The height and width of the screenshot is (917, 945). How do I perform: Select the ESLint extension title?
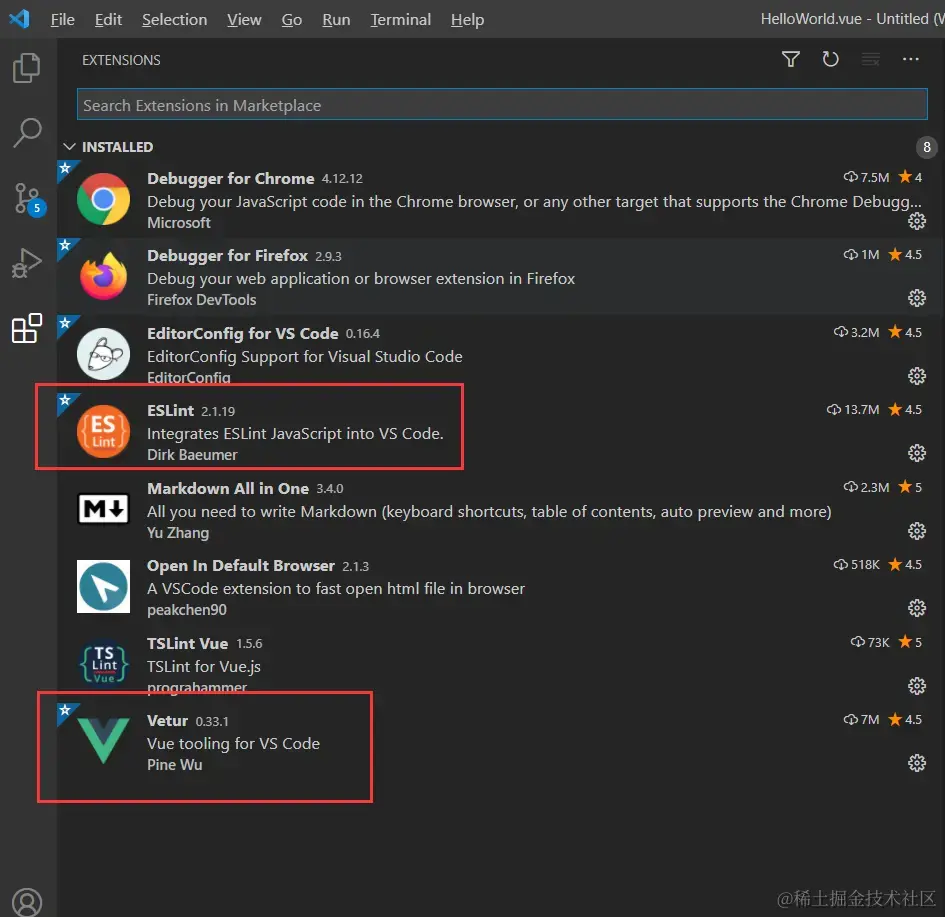171,411
